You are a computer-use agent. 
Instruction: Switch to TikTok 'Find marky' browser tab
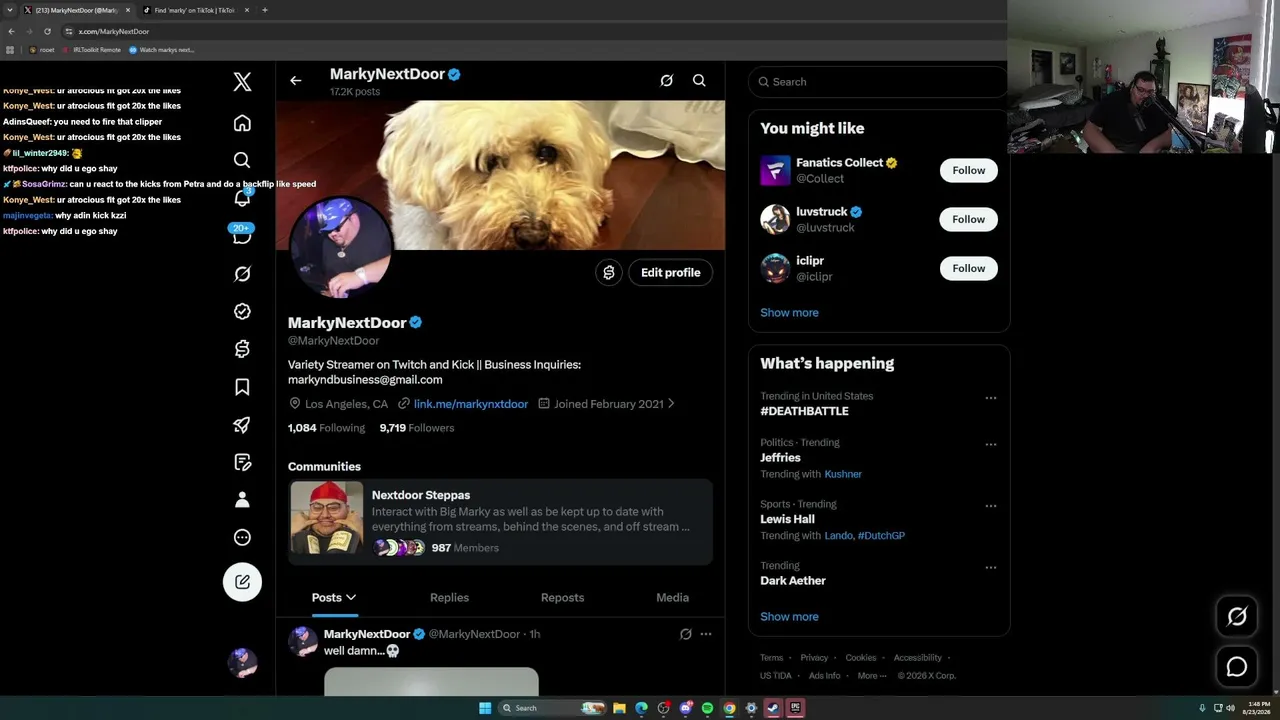tap(196, 10)
